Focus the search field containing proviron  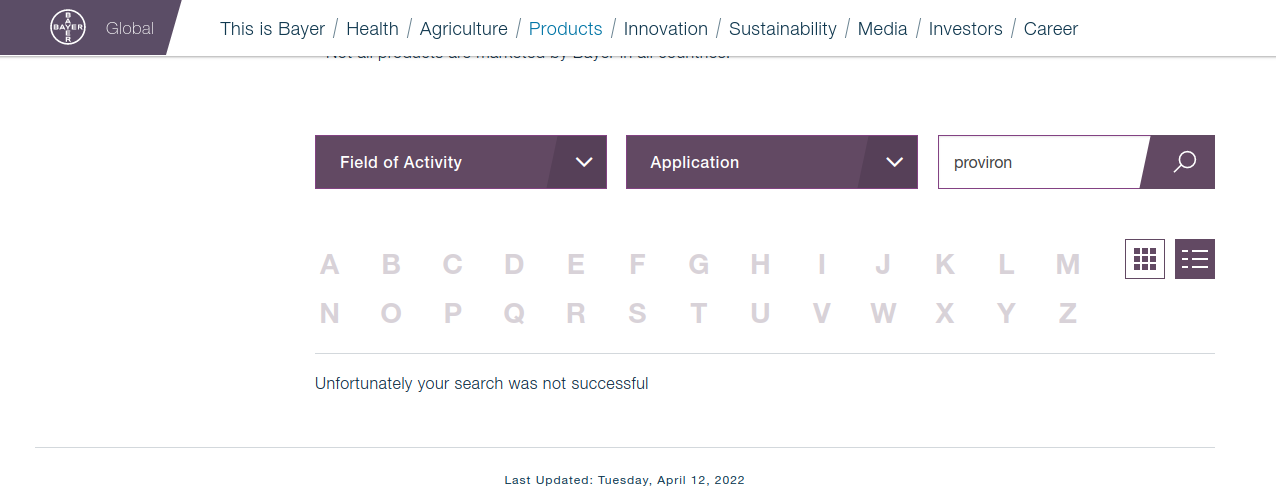point(1038,162)
